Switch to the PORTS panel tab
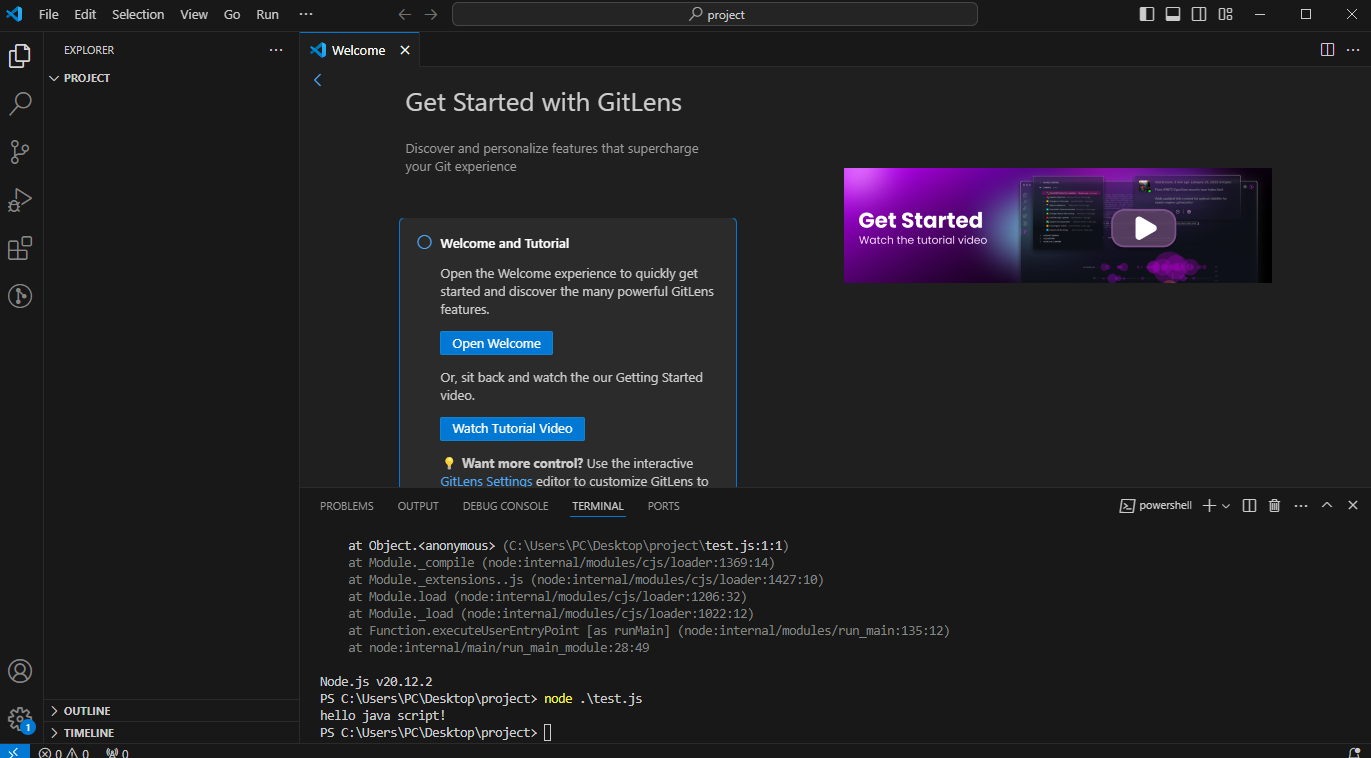The image size is (1371, 758). [x=663, y=506]
